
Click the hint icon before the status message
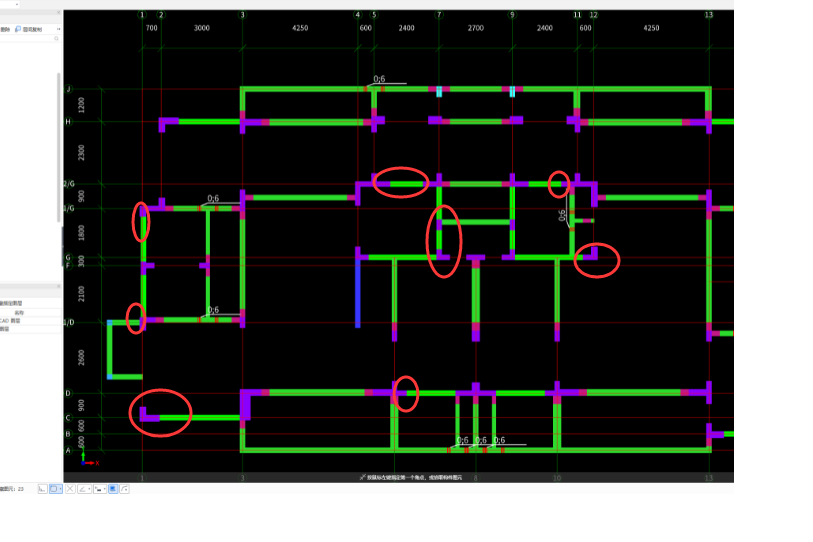[362, 477]
